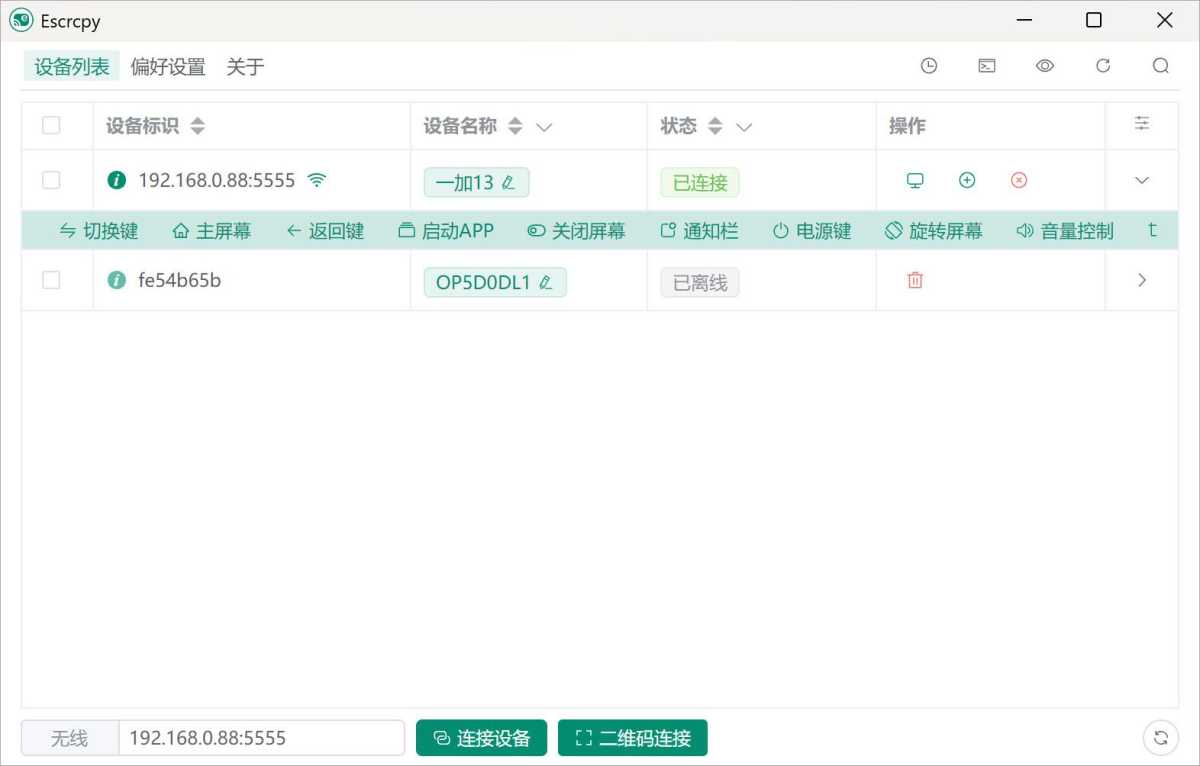Viewport: 1200px width, 766px height.
Task: Switch to the 偏好设置 tab
Action: tap(167, 66)
